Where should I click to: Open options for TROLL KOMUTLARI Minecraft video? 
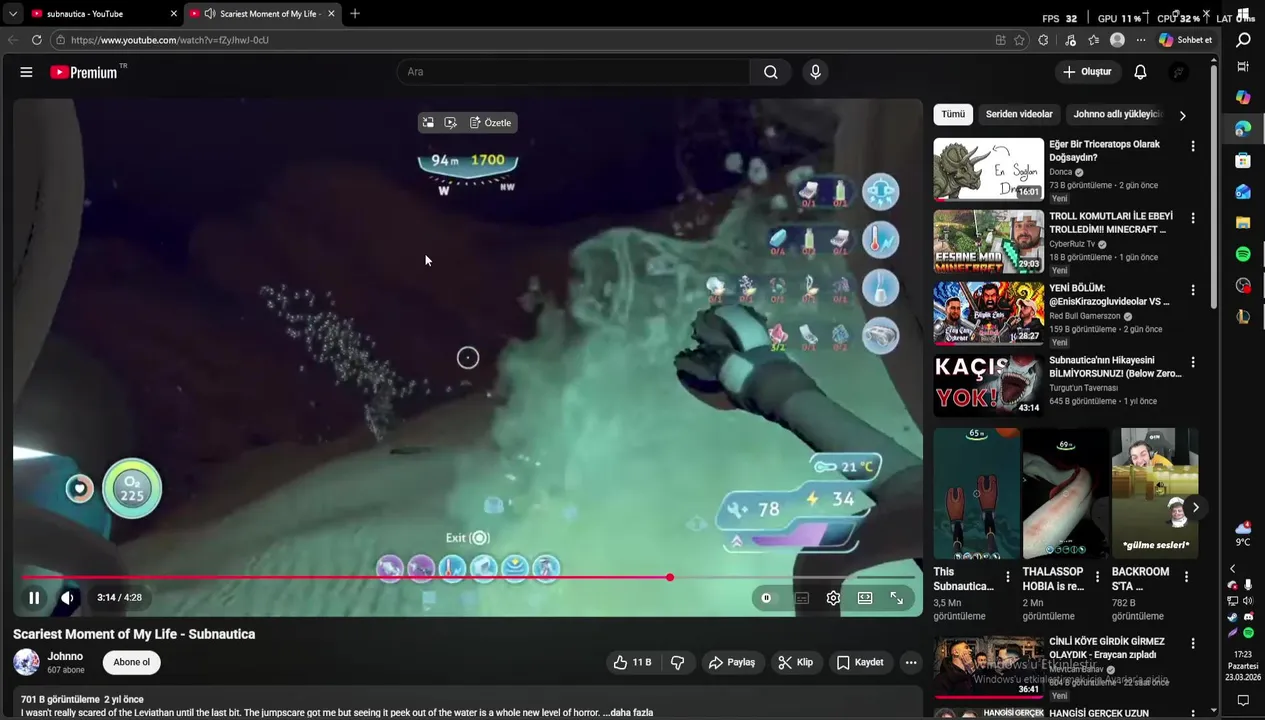pyautogui.click(x=1192, y=218)
